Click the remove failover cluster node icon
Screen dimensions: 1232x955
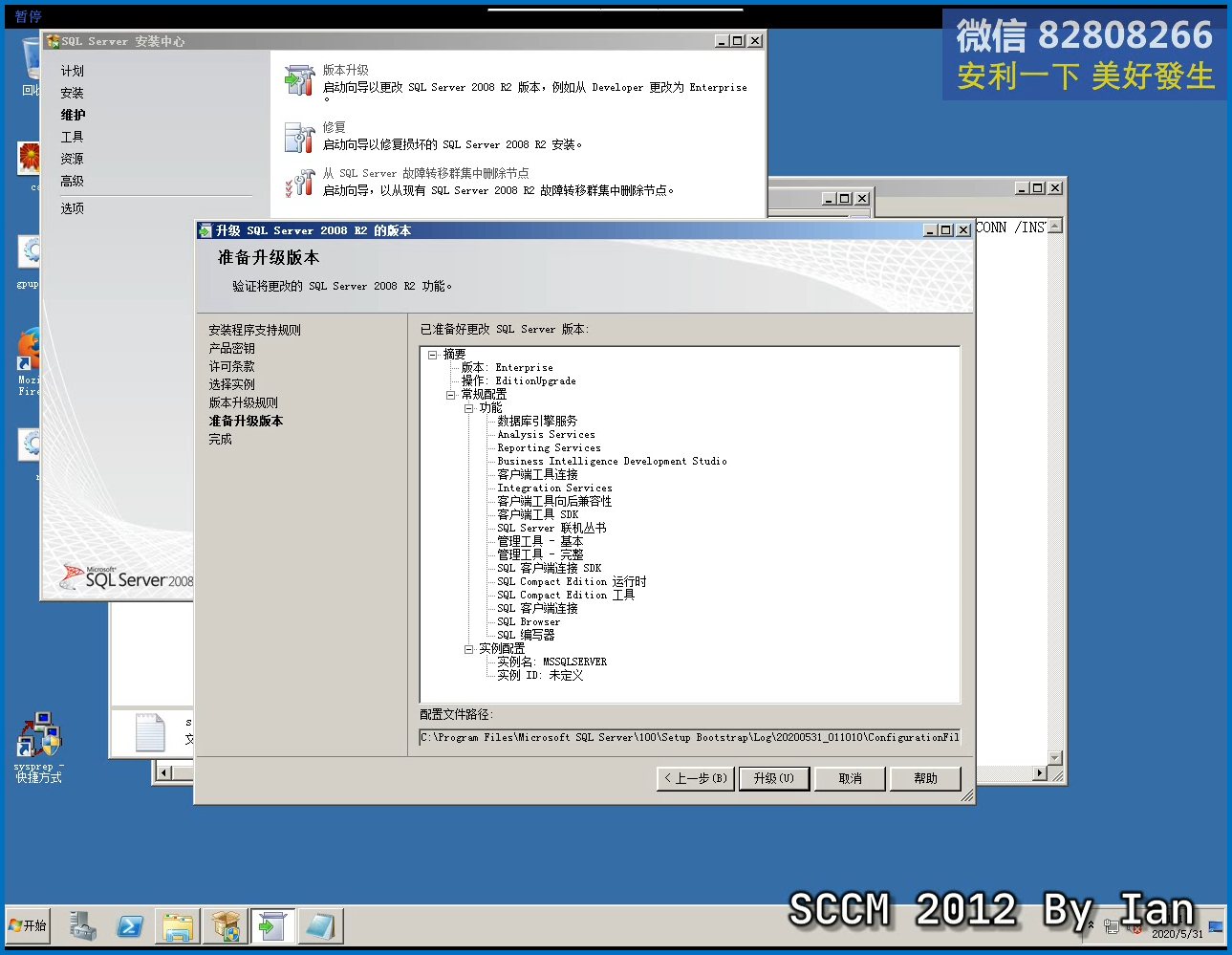coord(299,183)
